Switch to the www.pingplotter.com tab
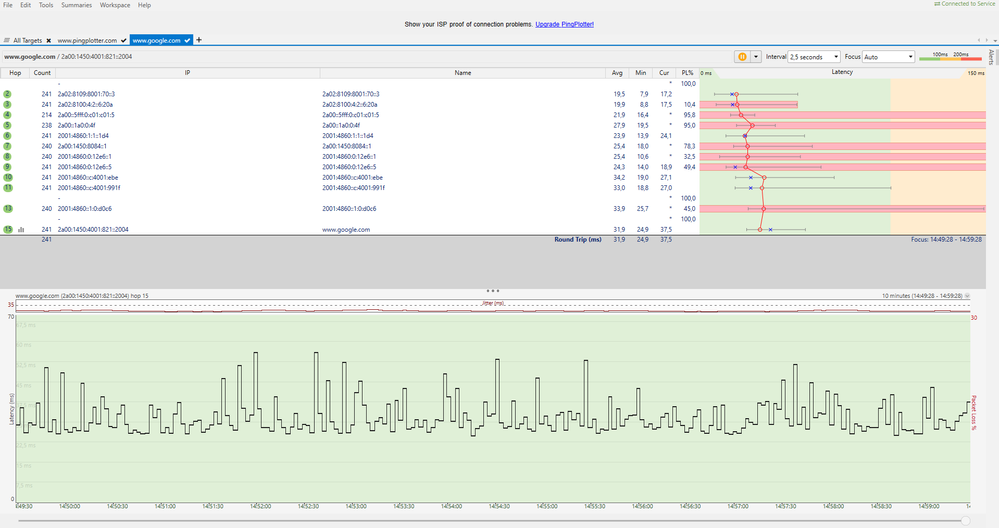The height and width of the screenshot is (528, 999). 89,40
